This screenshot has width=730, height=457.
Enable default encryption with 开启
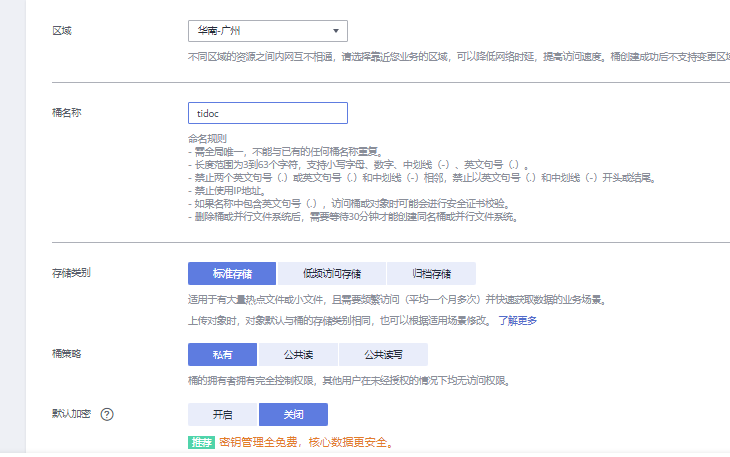click(222, 414)
